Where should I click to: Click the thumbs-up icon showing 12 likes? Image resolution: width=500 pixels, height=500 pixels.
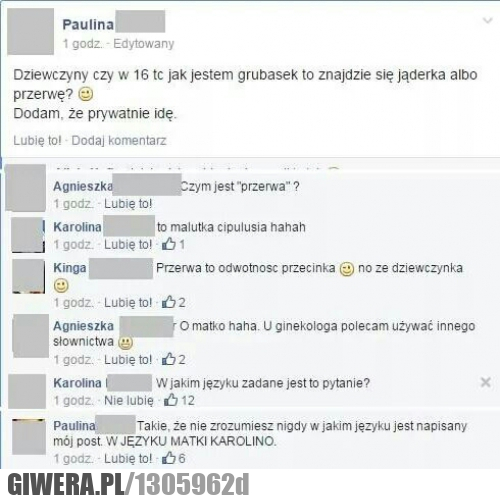pos(171,399)
